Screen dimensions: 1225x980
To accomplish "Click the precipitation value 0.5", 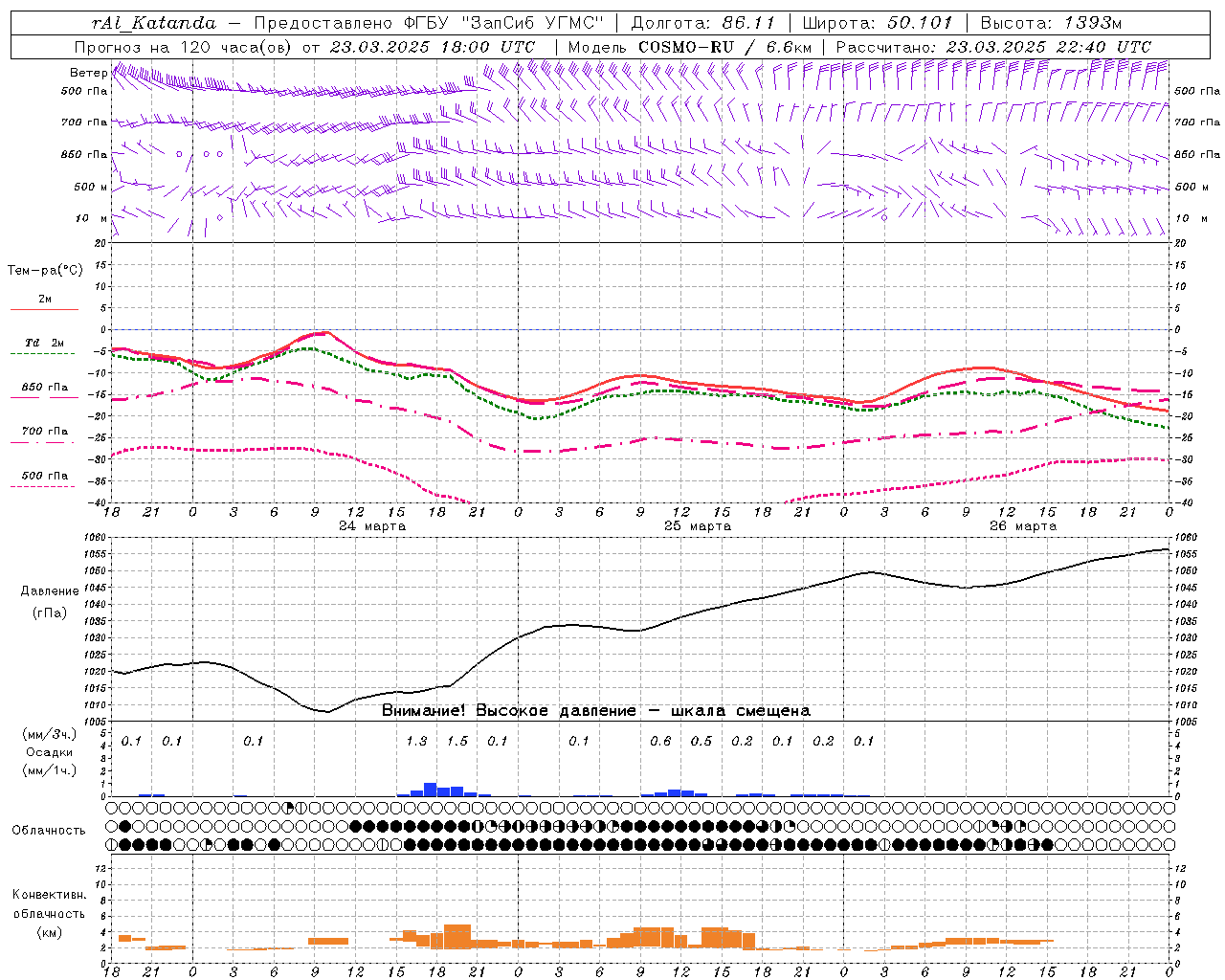I will coord(702,741).
